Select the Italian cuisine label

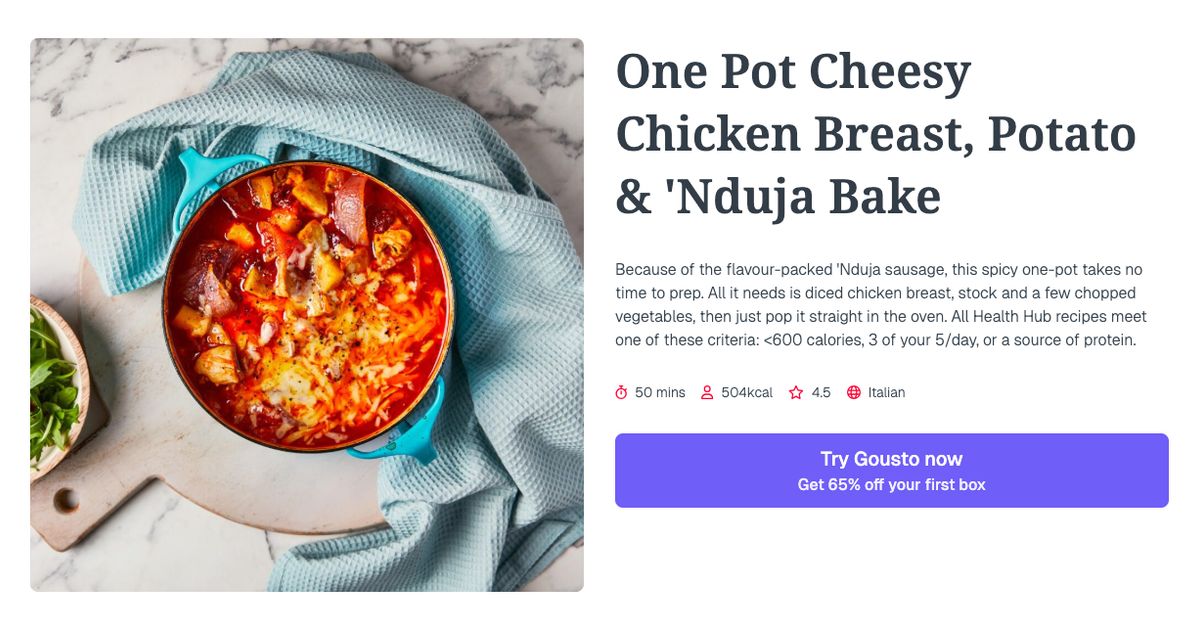coord(885,392)
